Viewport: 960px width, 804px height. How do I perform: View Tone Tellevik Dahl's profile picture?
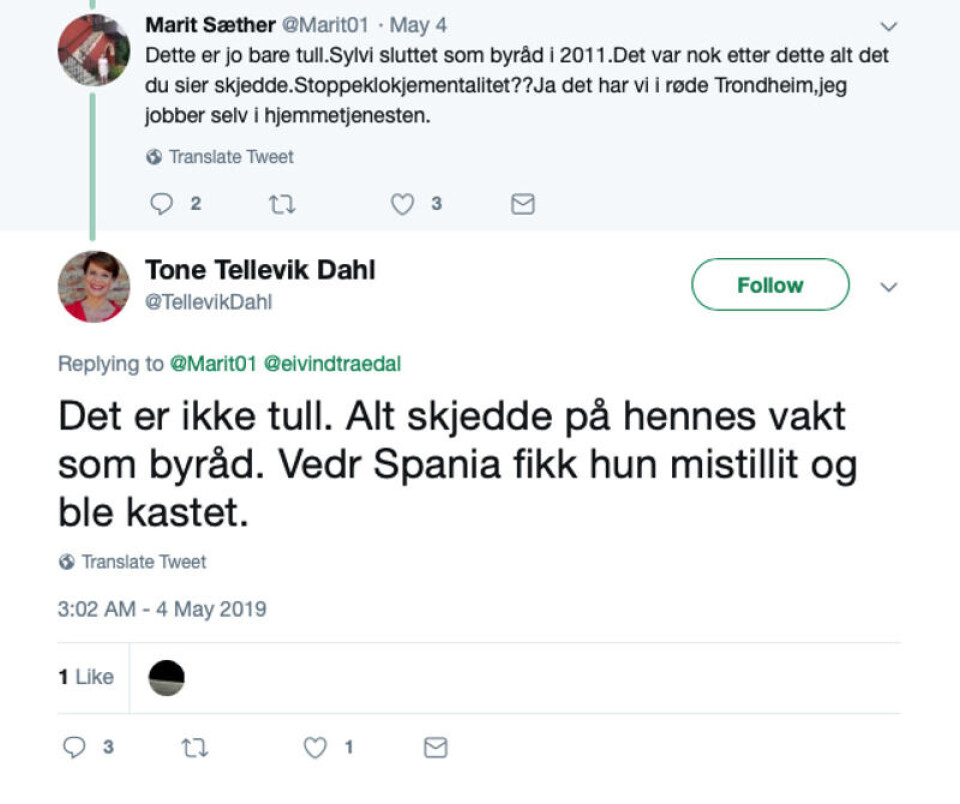94,286
